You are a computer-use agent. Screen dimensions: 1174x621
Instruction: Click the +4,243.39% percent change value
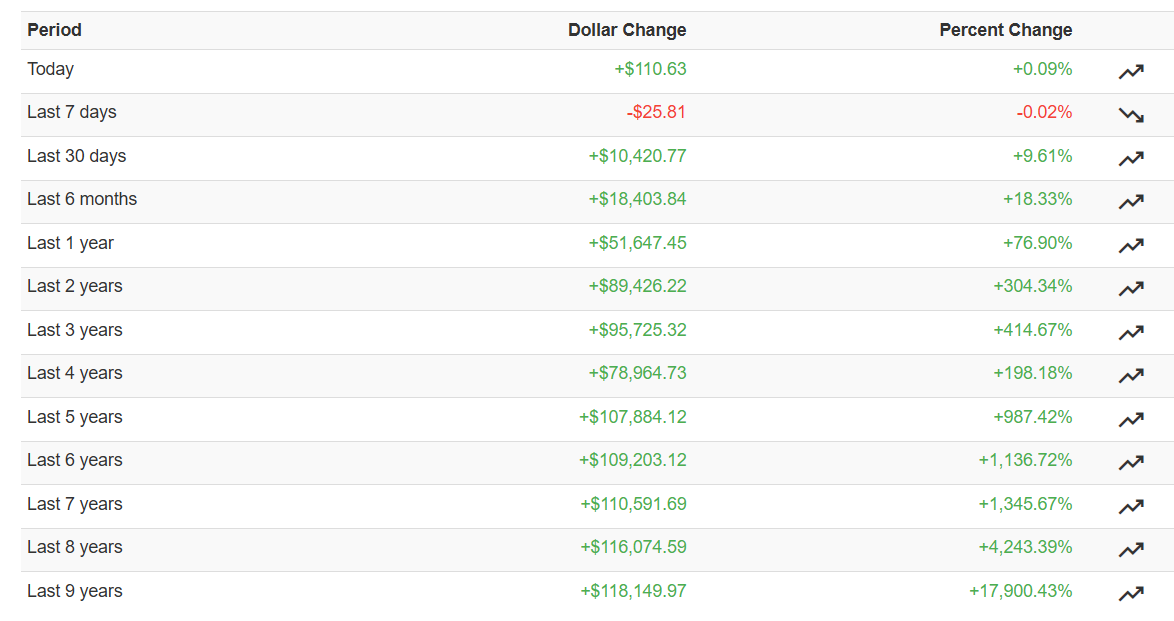coord(1025,547)
